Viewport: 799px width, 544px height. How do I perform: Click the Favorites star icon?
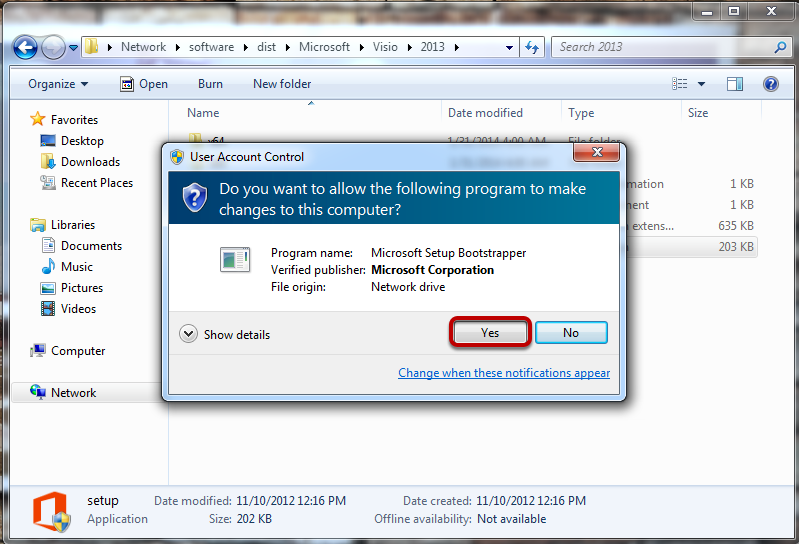pos(37,119)
